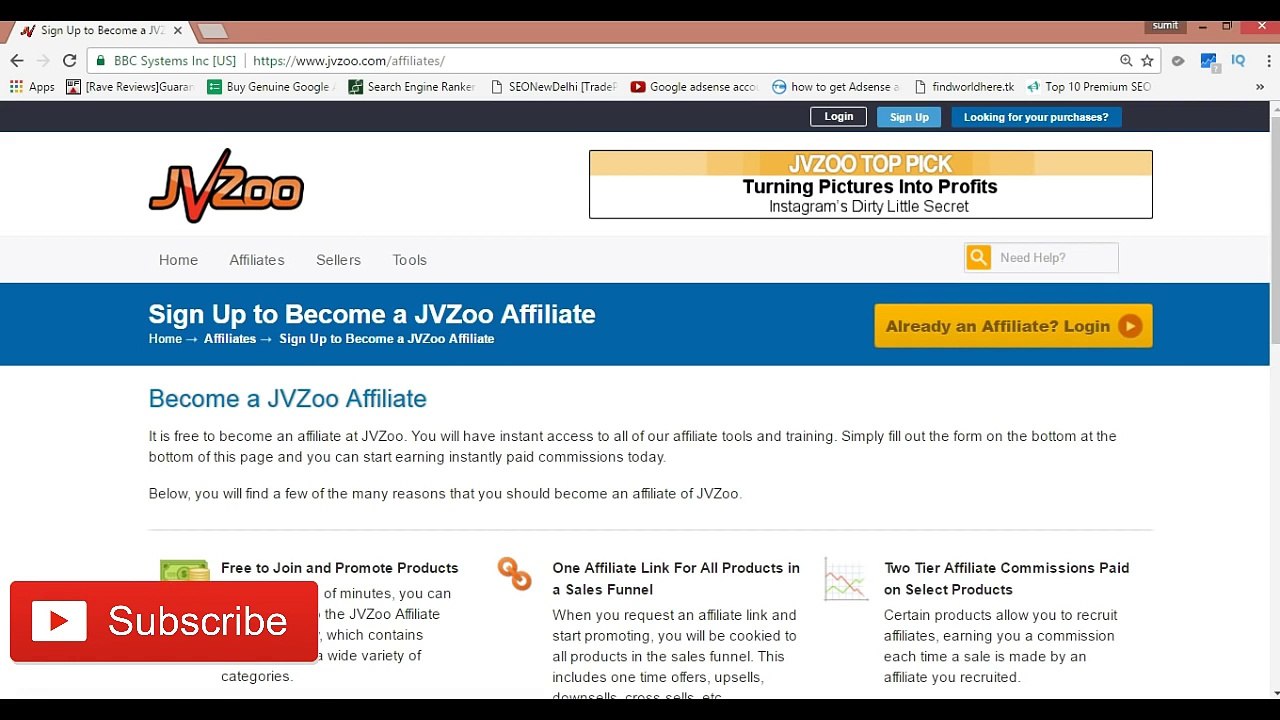Select the Sign Up to Become a JVZoo tab
The width and height of the screenshot is (1280, 720).
100,31
